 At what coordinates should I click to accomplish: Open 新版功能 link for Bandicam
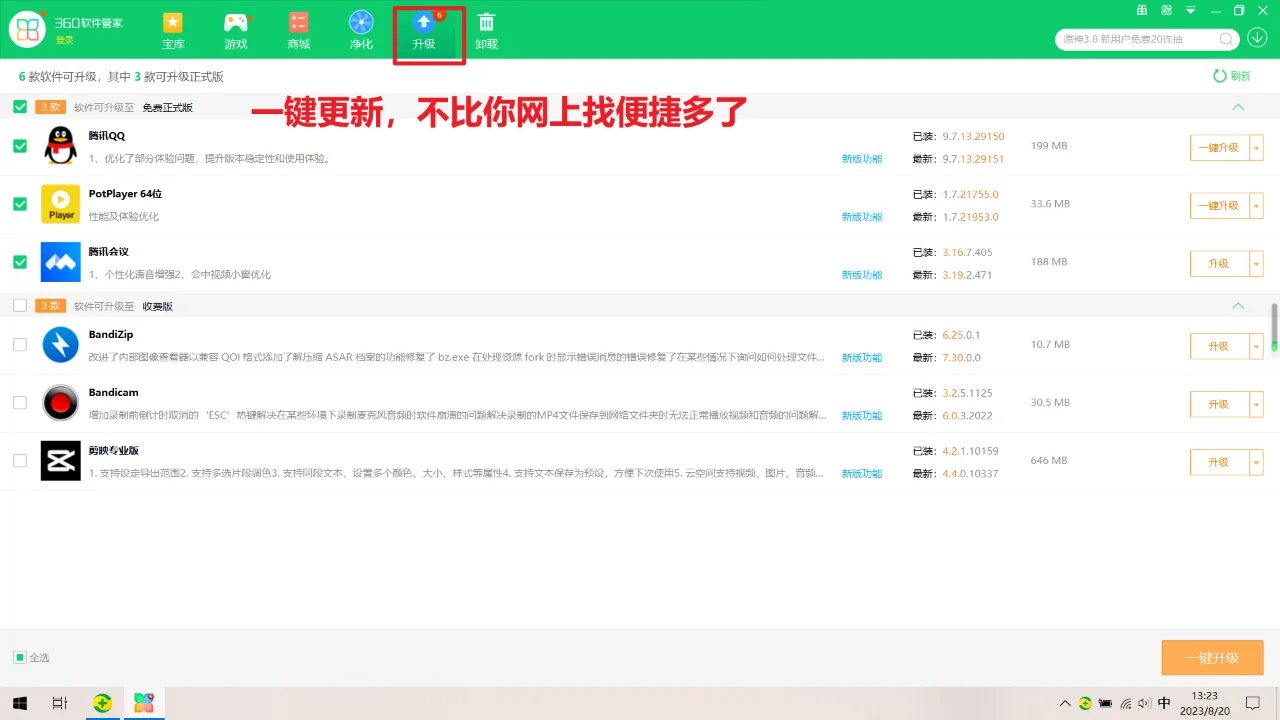click(862, 416)
